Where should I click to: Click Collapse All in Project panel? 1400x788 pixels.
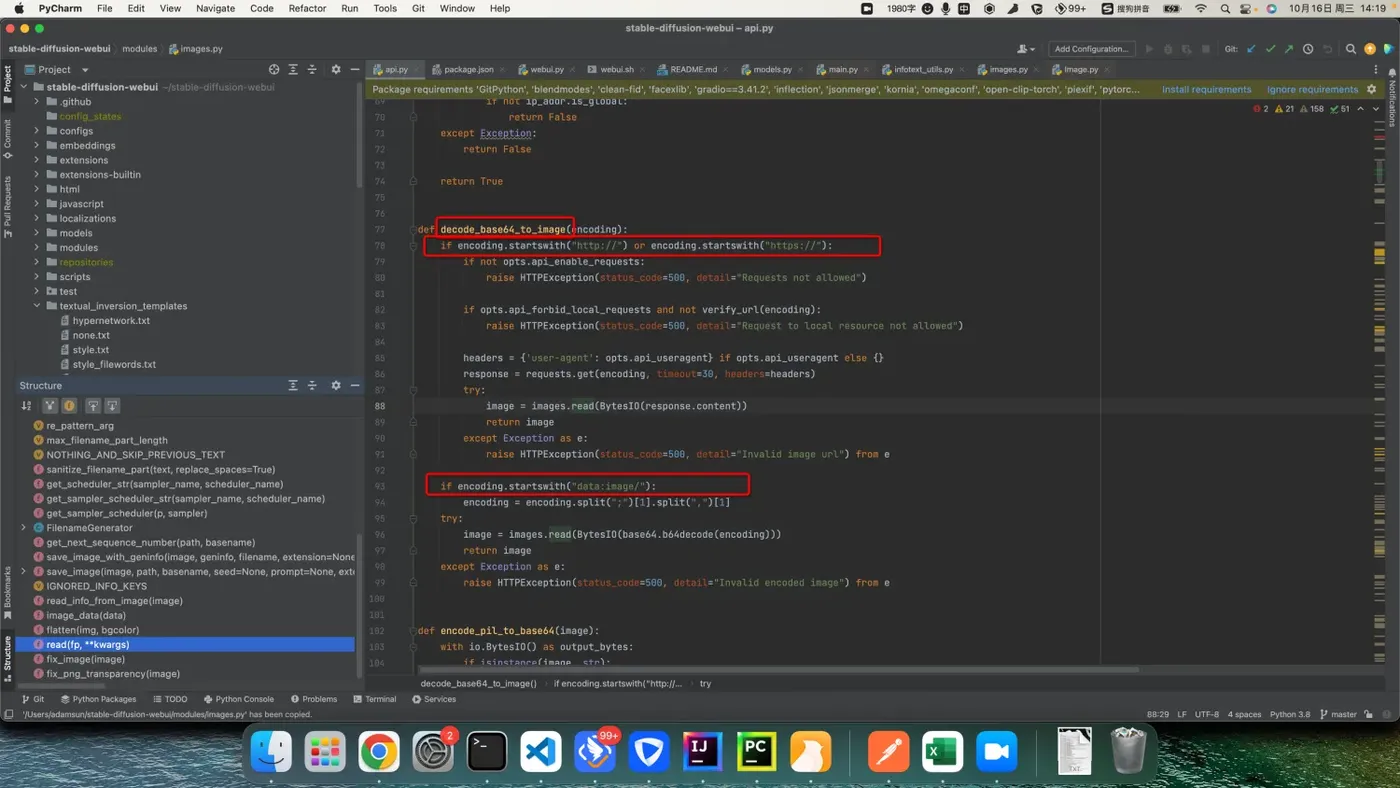[312, 69]
